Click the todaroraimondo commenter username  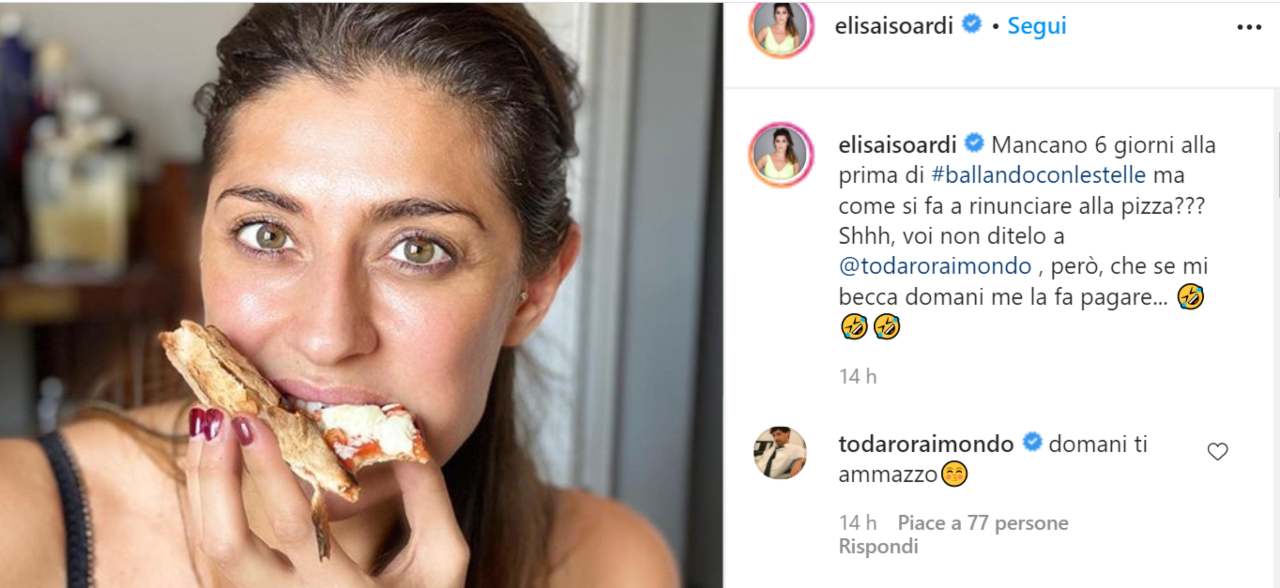[926, 444]
